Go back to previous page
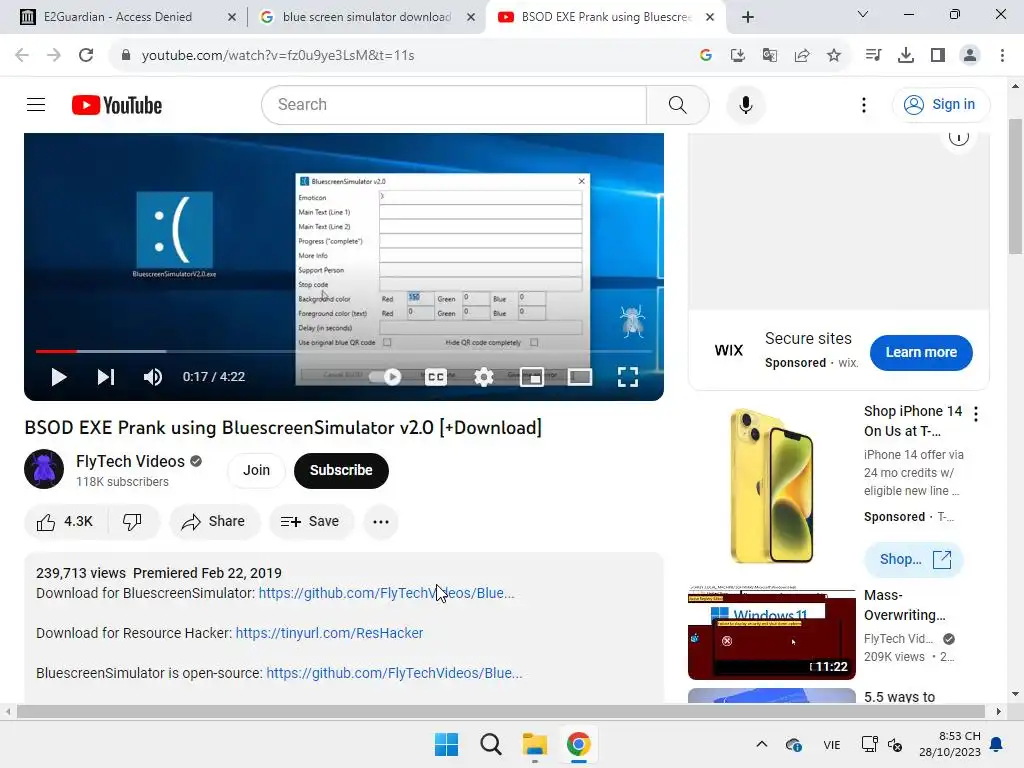The width and height of the screenshot is (1024, 768). click(x=22, y=56)
